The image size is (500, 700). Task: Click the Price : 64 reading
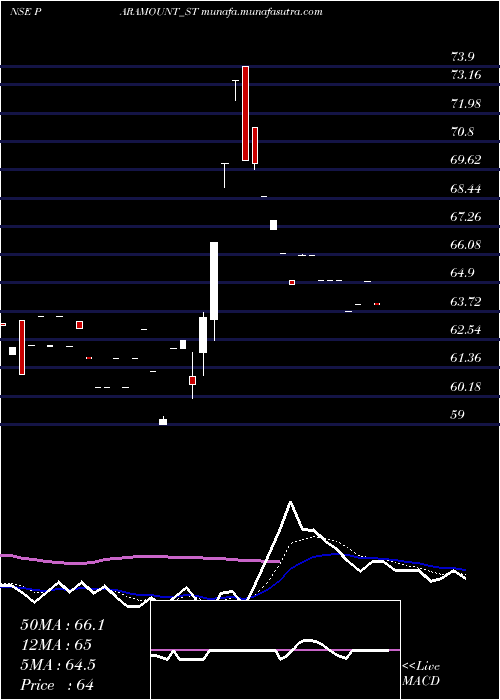pyautogui.click(x=57, y=685)
